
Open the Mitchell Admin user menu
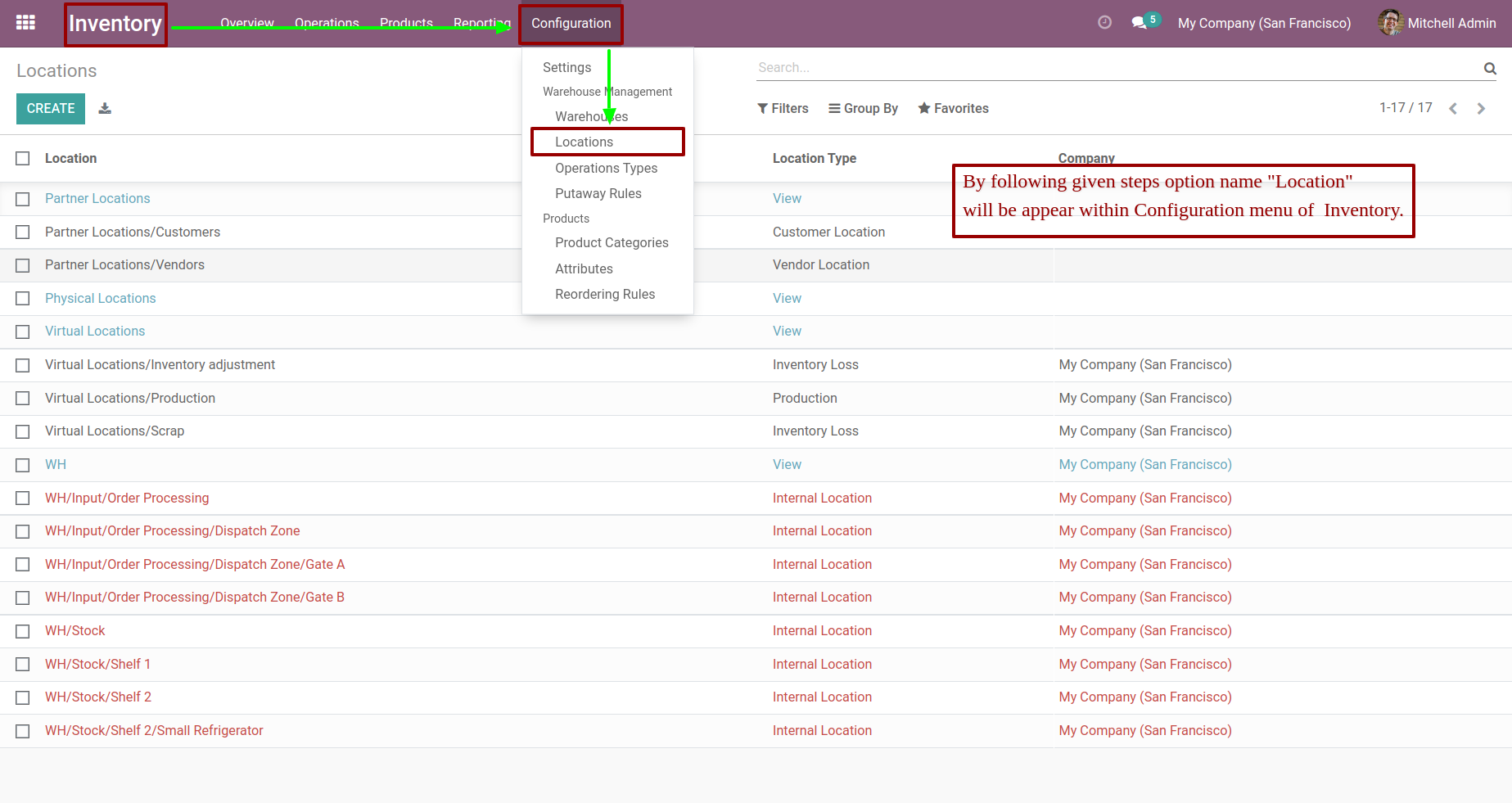(x=1437, y=23)
